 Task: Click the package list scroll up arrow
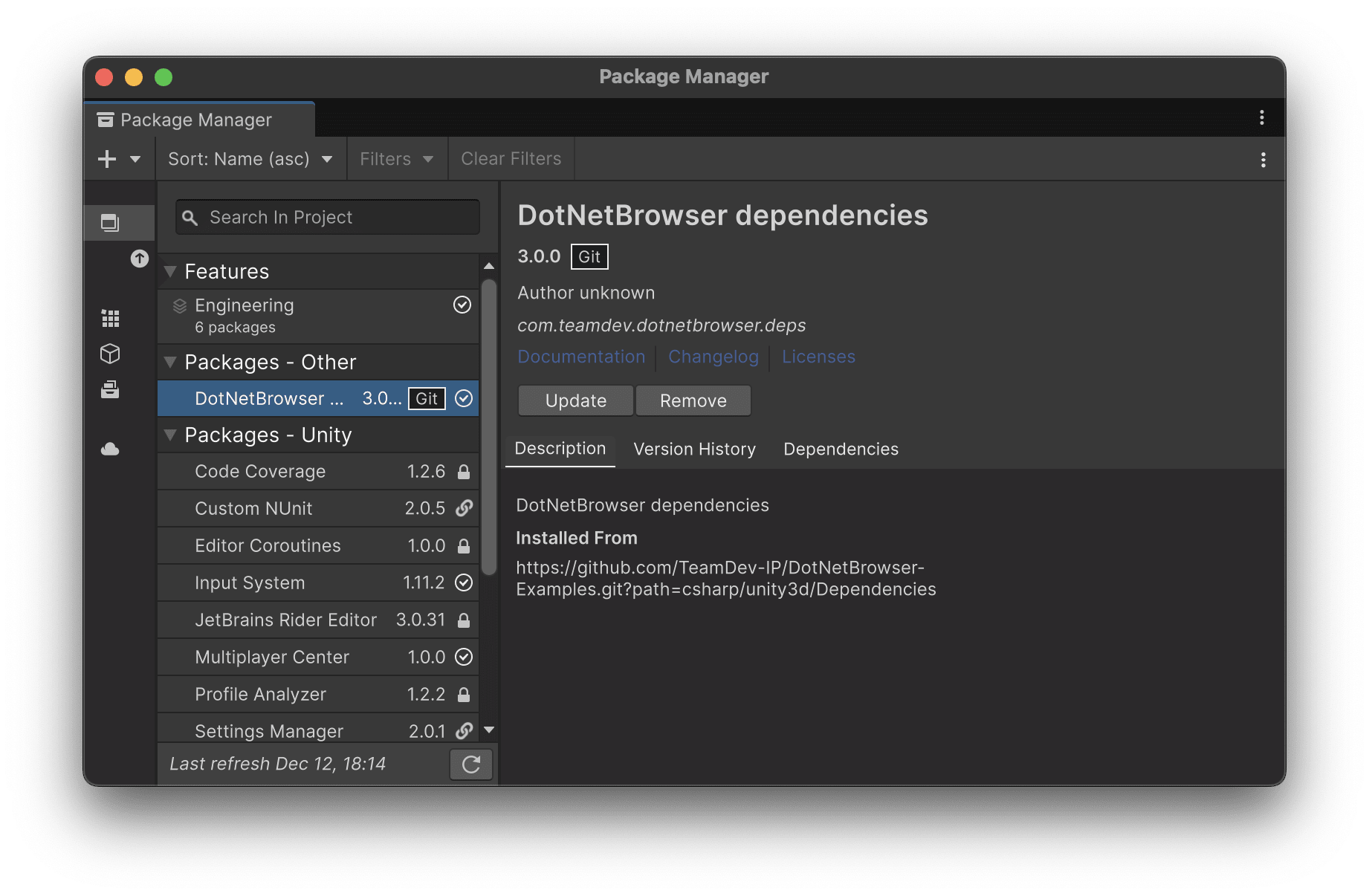[489, 266]
